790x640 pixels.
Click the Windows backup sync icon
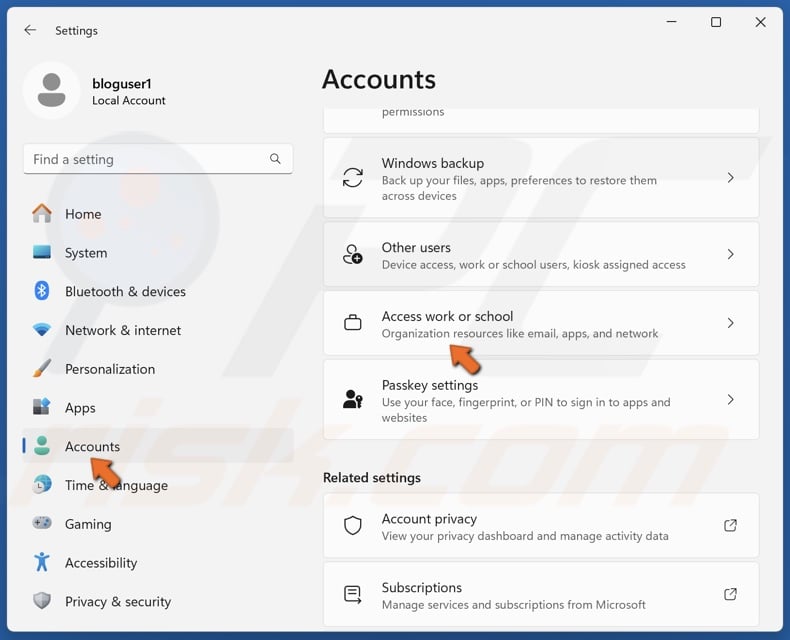pos(353,178)
